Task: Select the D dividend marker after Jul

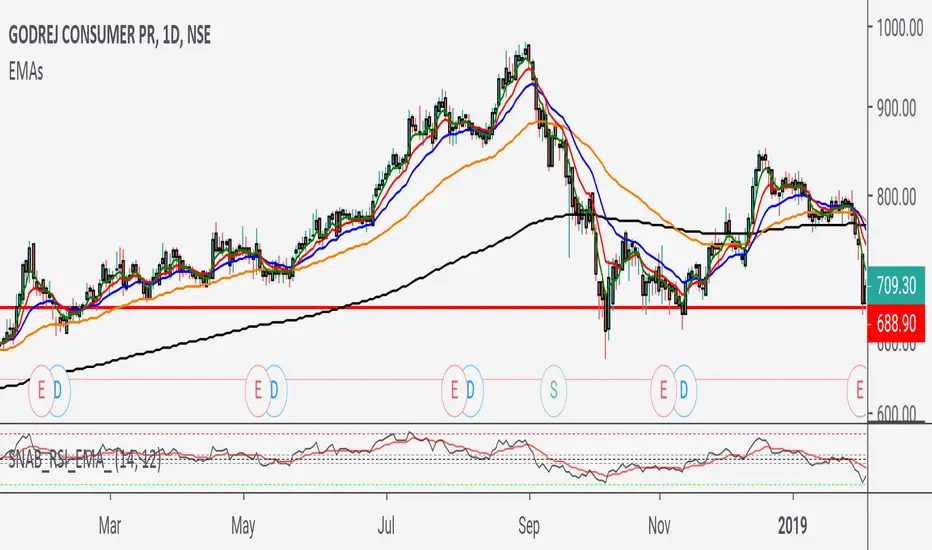Action: (471, 391)
